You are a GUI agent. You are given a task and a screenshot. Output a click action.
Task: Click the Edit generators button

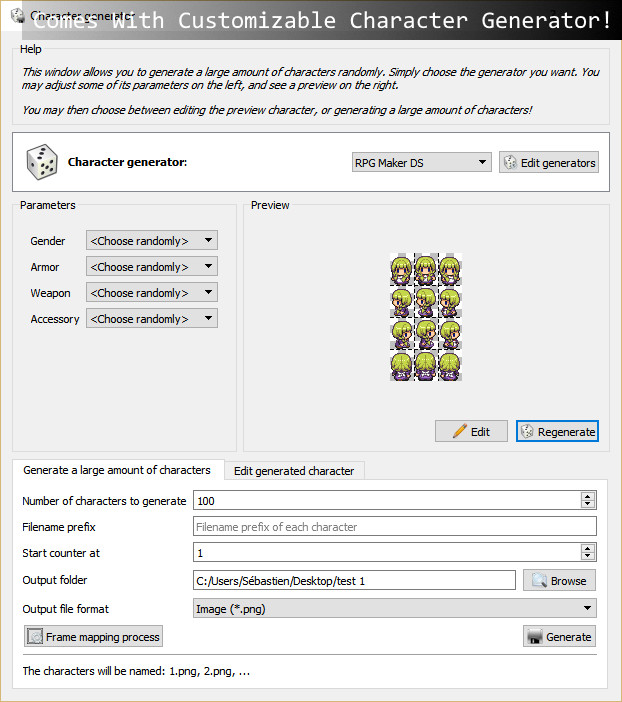(549, 162)
